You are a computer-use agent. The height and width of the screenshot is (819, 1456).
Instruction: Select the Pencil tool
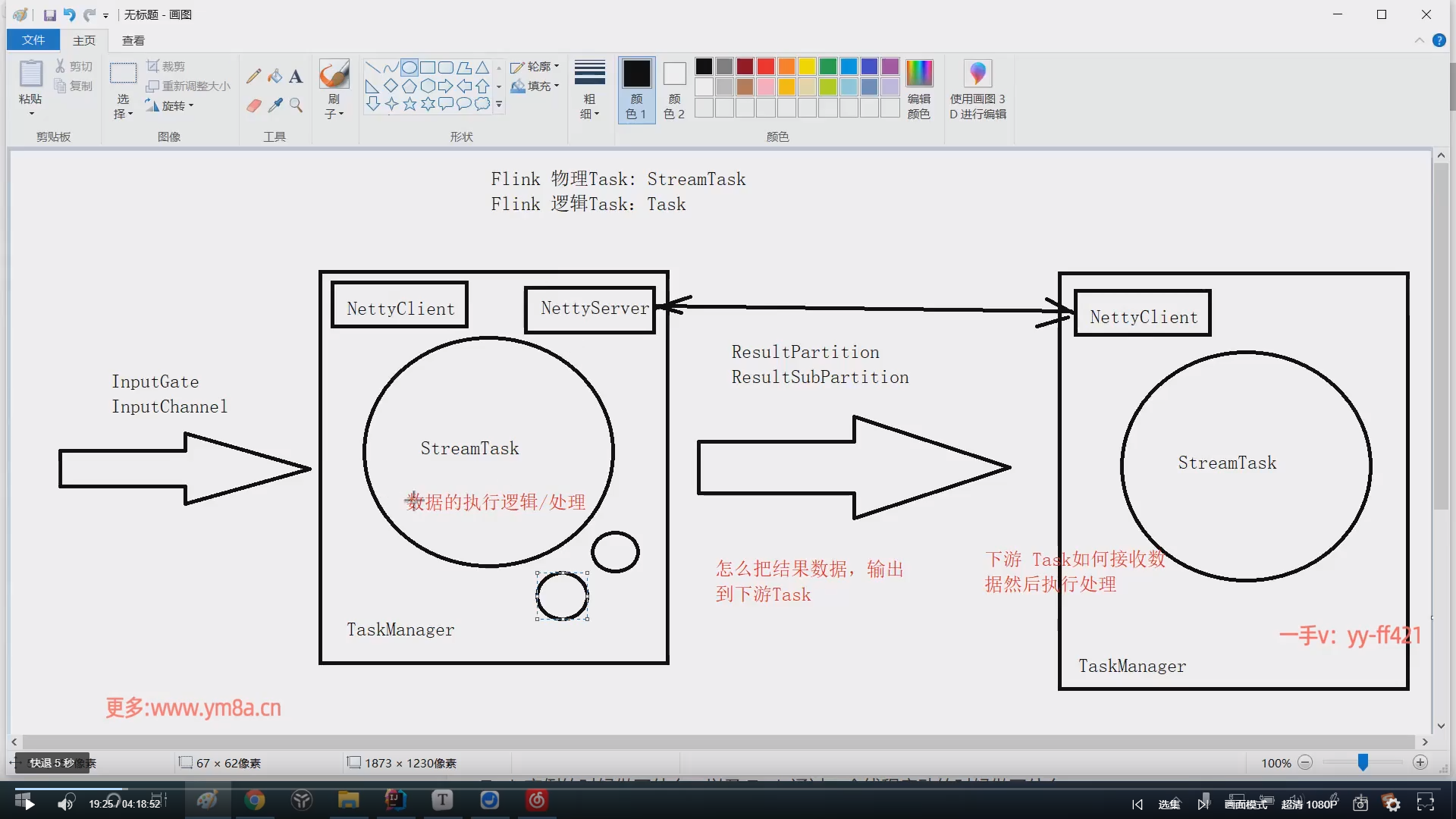[253, 76]
